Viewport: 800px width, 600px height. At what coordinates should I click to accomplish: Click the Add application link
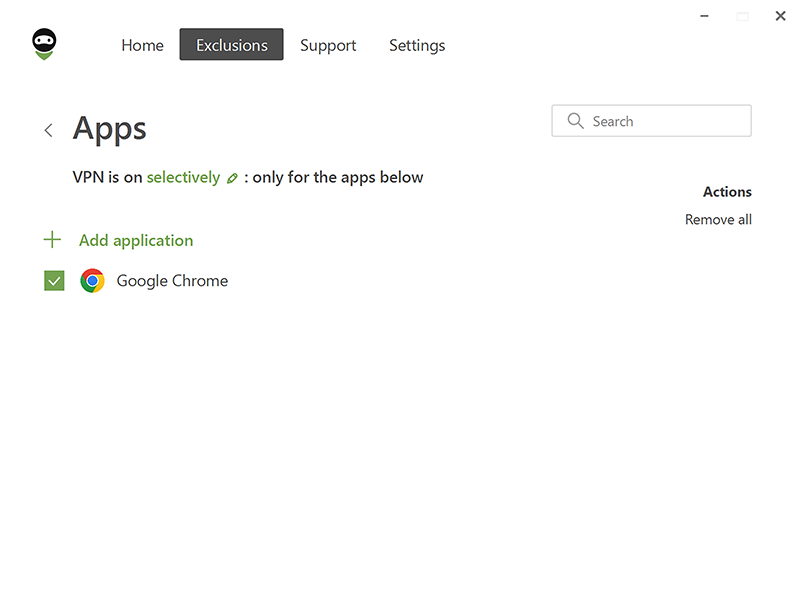[x=136, y=240]
